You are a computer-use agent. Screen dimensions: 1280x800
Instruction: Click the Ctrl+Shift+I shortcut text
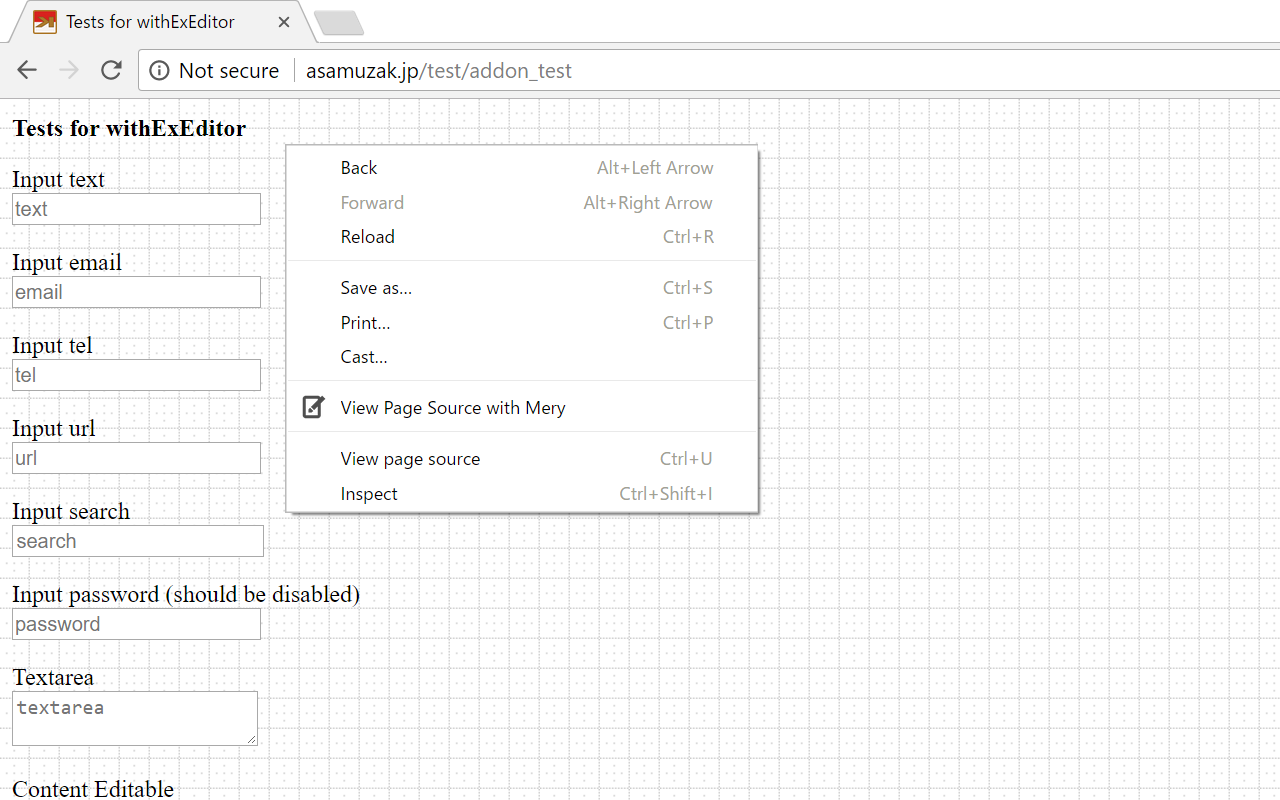[x=666, y=494]
